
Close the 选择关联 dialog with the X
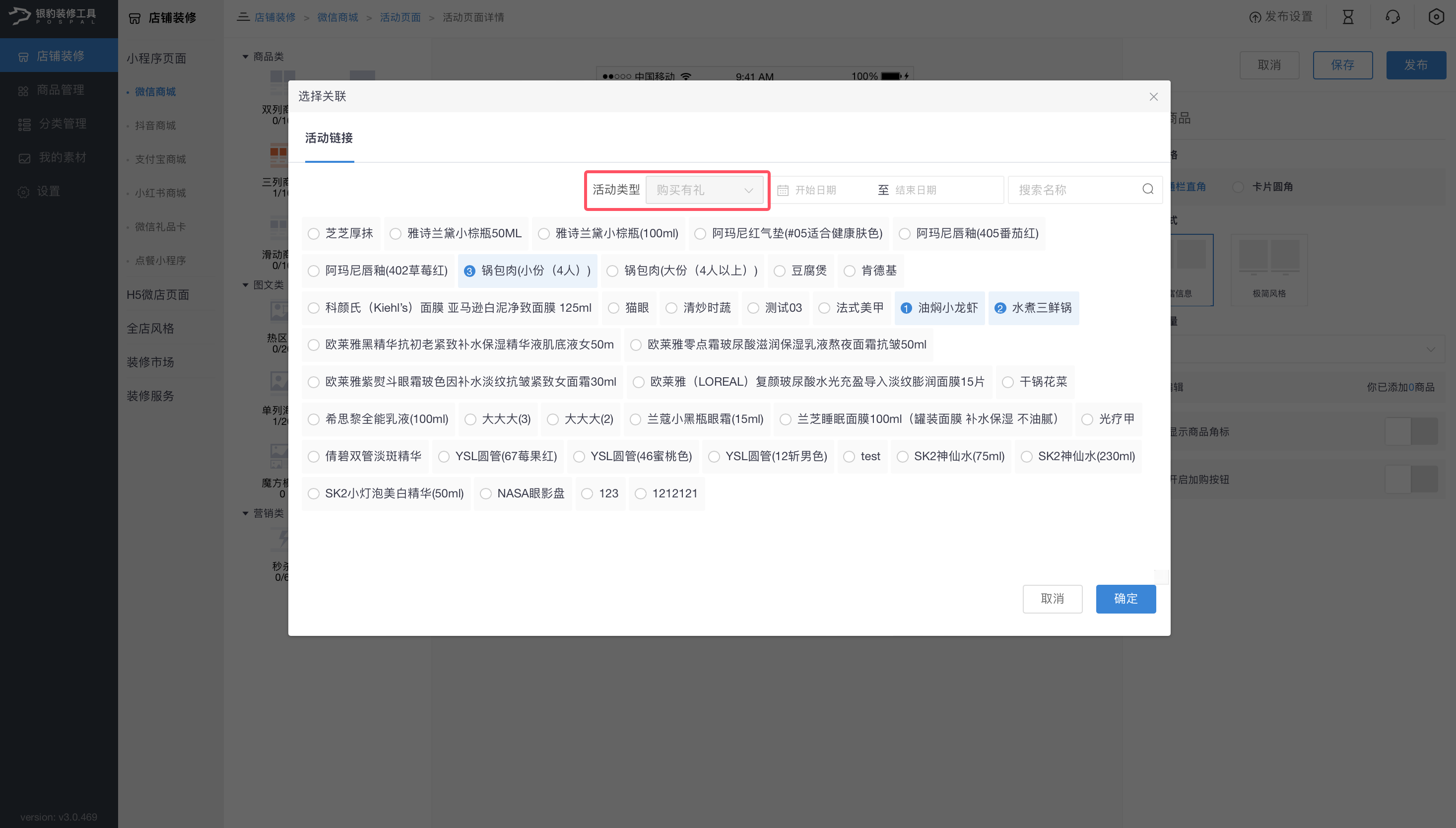[x=1154, y=97]
